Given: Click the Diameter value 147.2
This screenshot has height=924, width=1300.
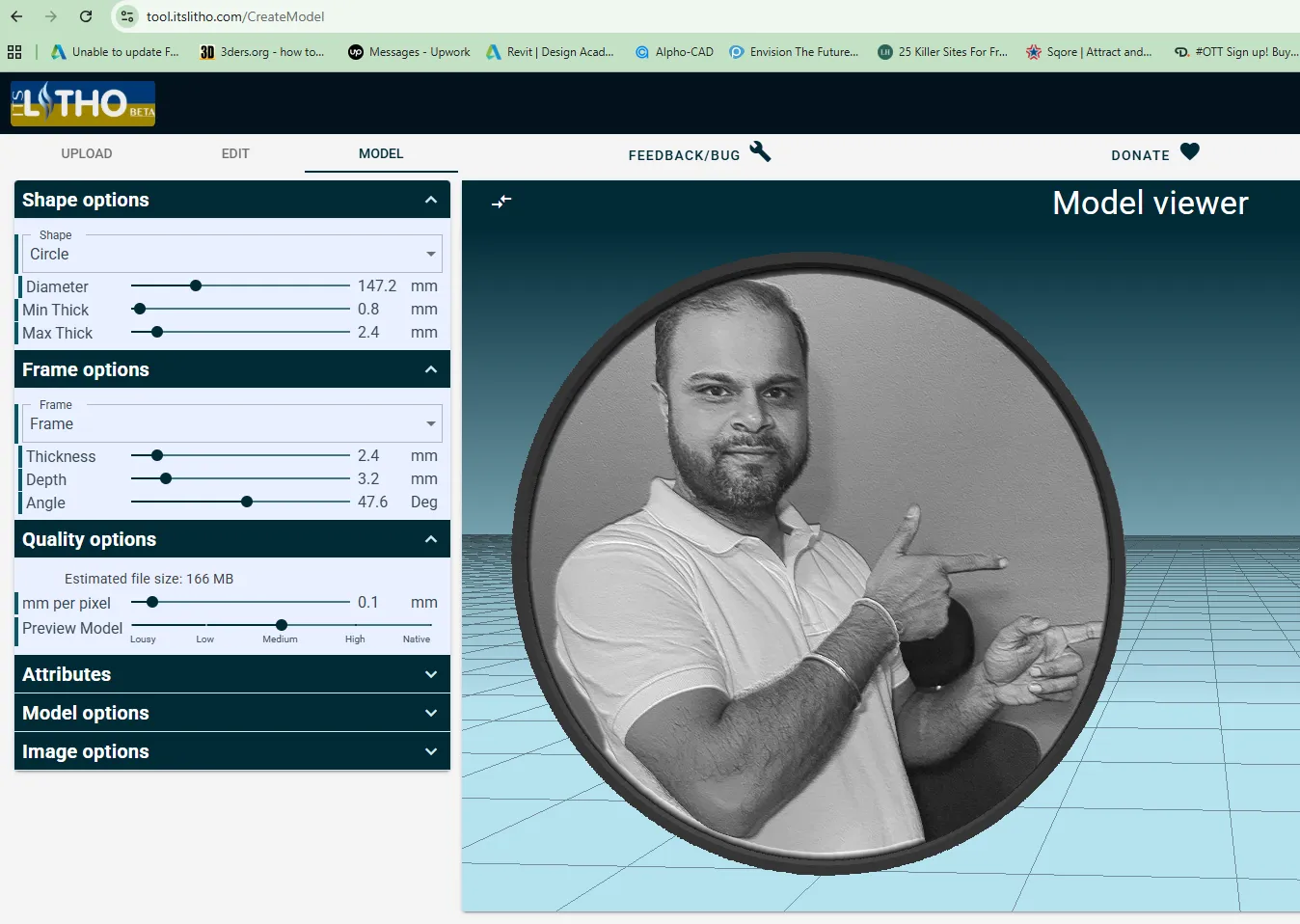Looking at the screenshot, I should tap(377, 286).
